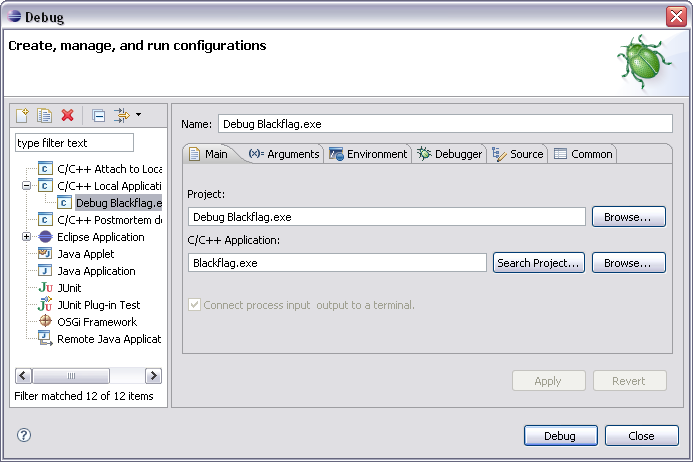The image size is (693, 462).
Task: Click the JUnit Ju icon
Action: coord(45,288)
